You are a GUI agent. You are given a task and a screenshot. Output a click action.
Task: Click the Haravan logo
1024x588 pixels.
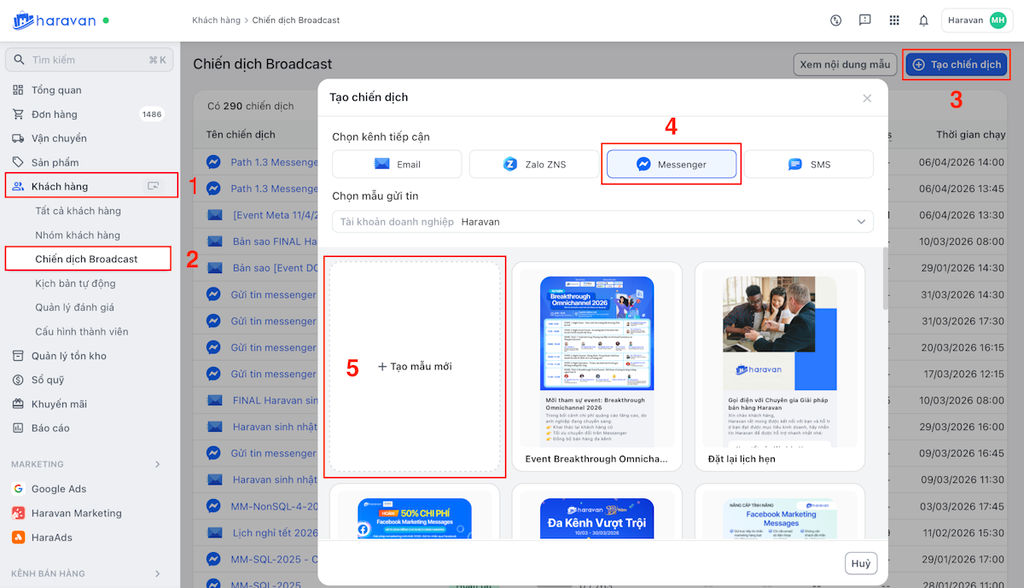click(54, 20)
